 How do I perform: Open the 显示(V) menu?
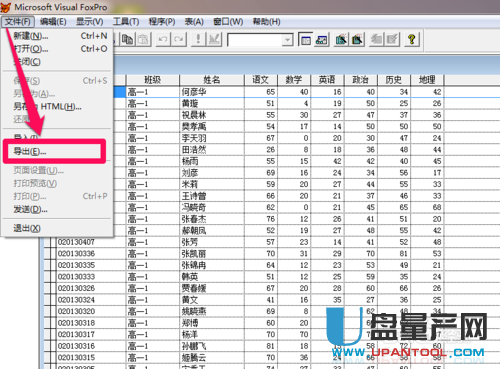[x=89, y=22]
